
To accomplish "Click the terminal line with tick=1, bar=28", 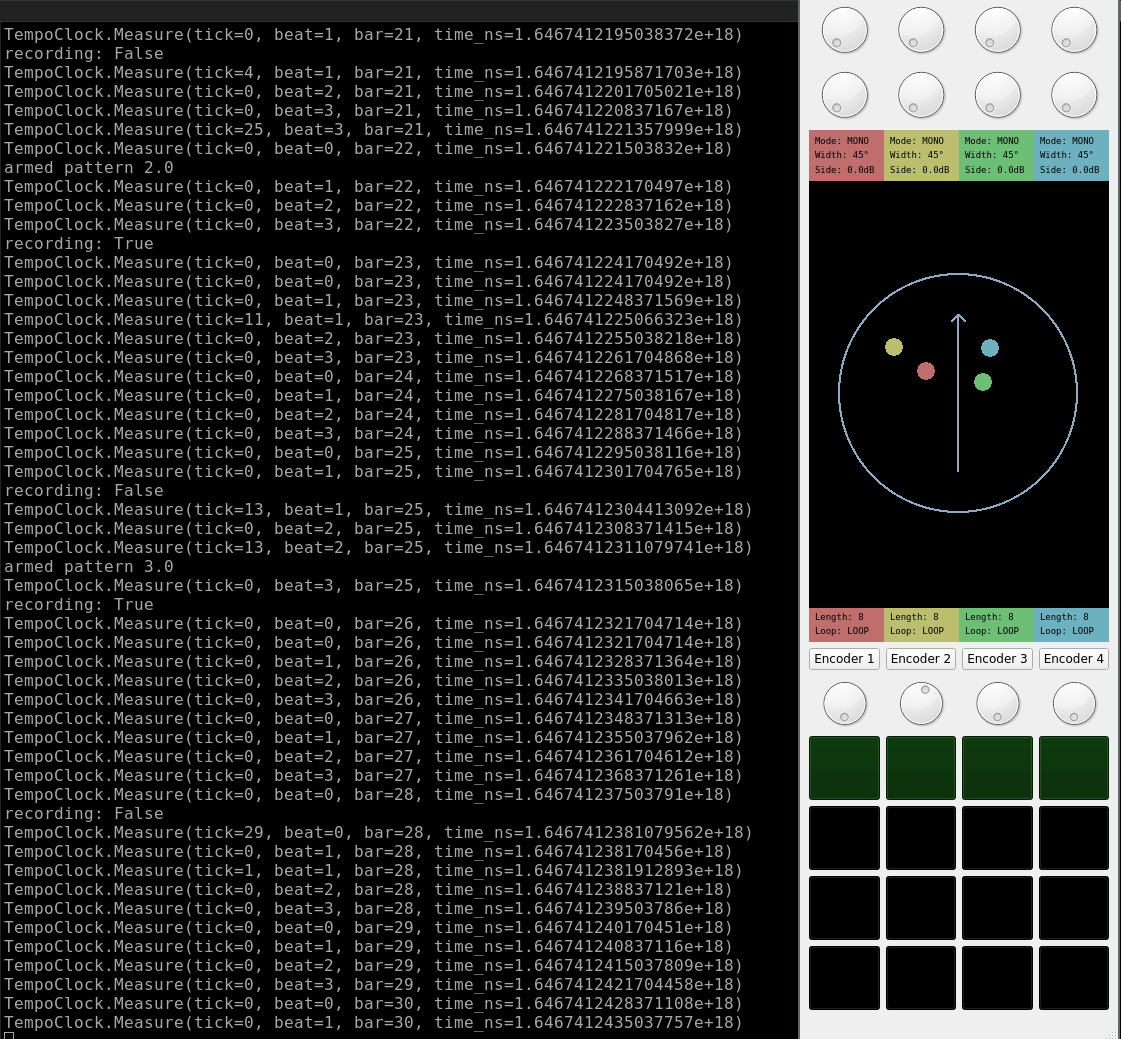I will point(373,870).
